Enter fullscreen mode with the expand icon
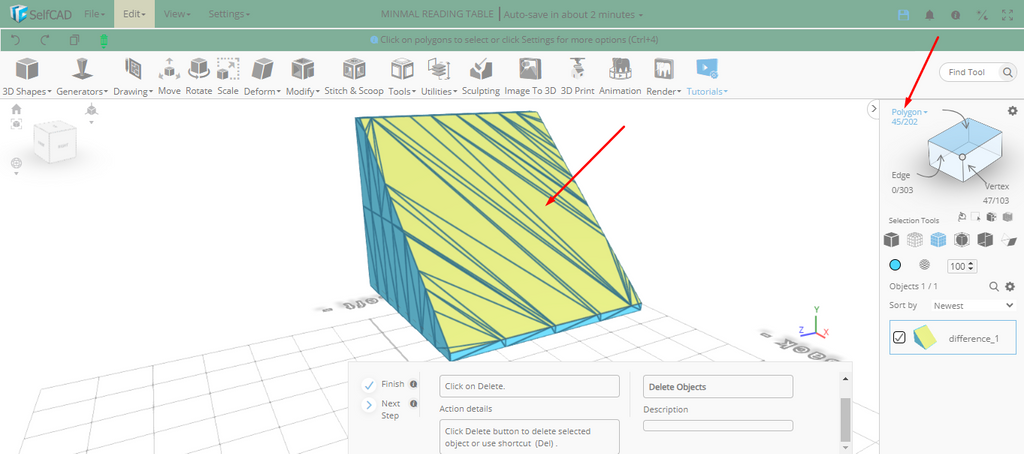Image resolution: width=1024 pixels, height=454 pixels. [1007, 14]
